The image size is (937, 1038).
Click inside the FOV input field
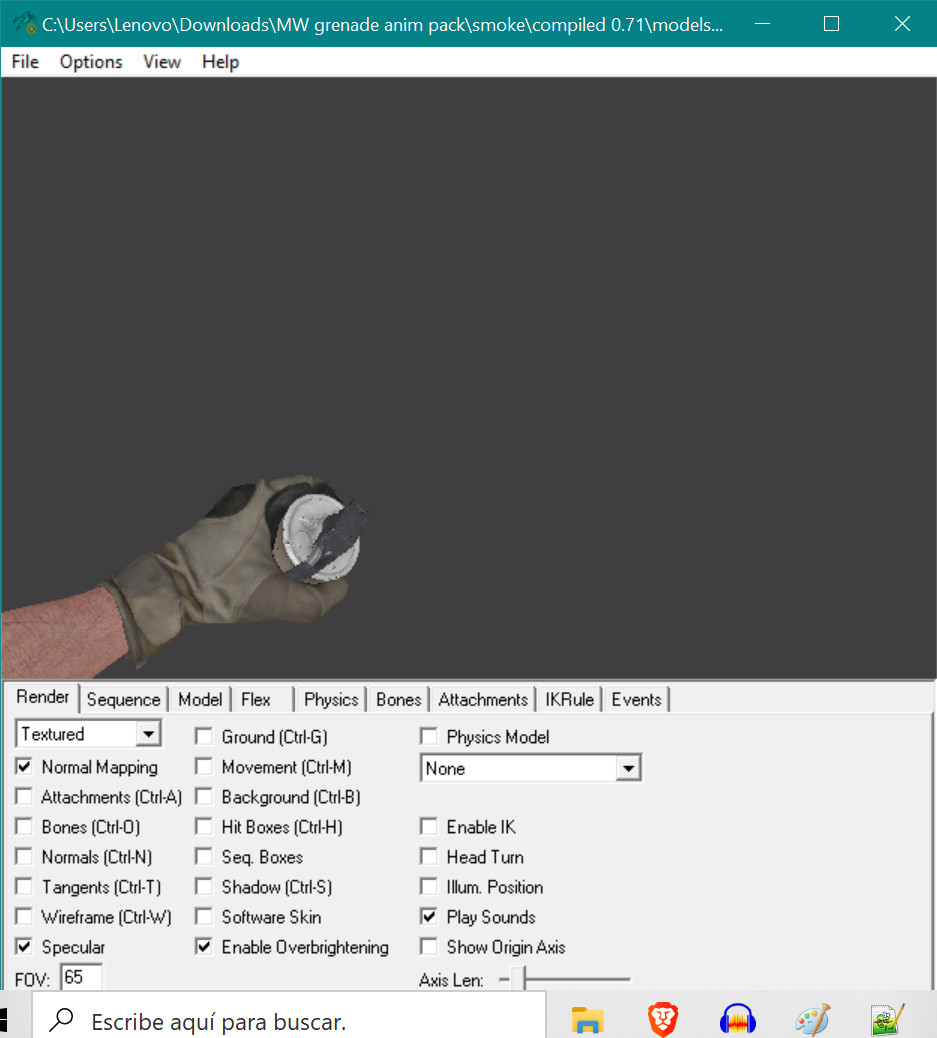pyautogui.click(x=80, y=977)
